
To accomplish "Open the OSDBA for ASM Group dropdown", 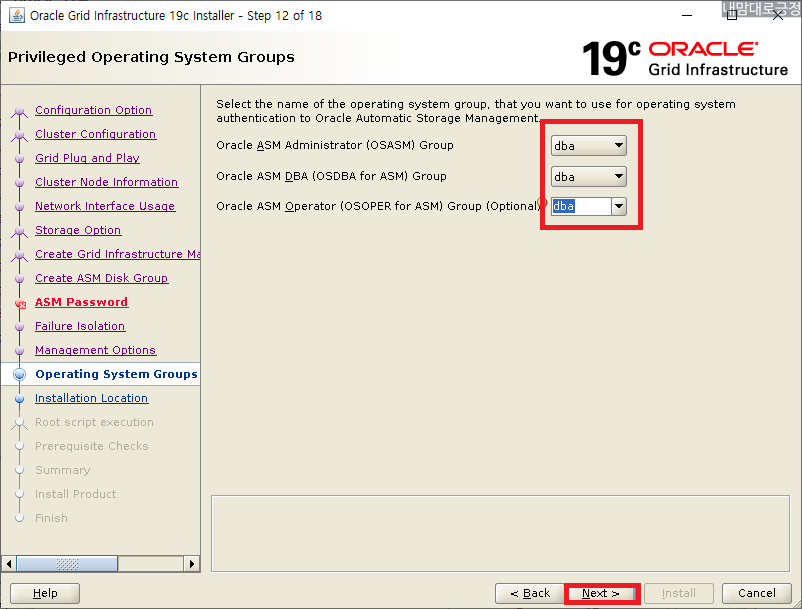I will (x=588, y=176).
